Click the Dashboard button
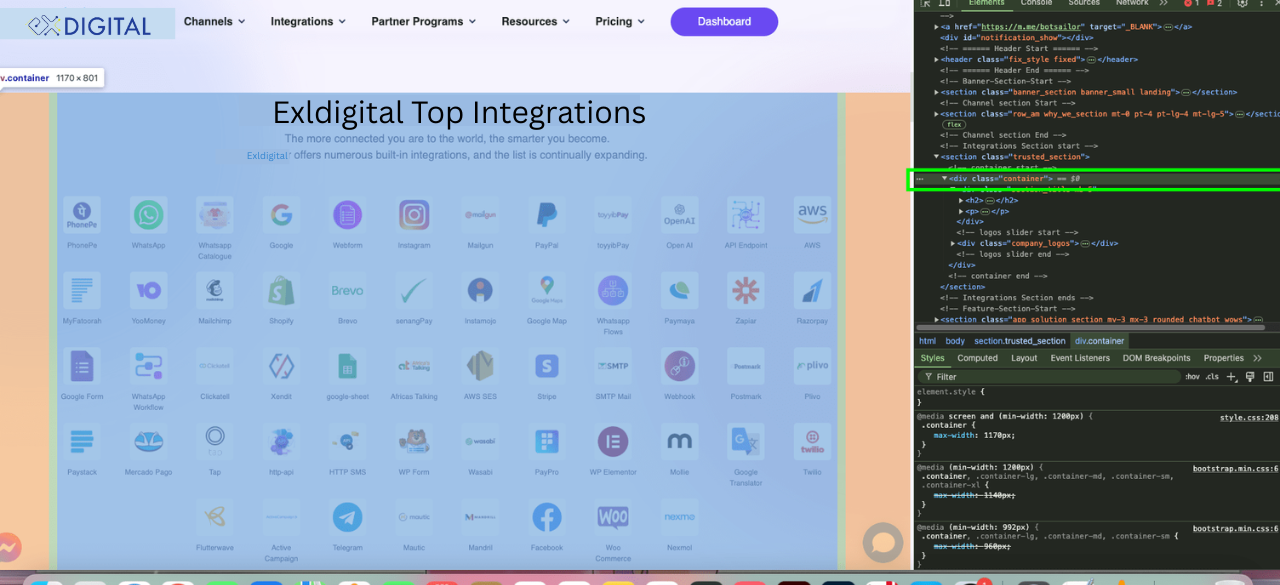Viewport: 1280px width, 585px height. tap(724, 21)
